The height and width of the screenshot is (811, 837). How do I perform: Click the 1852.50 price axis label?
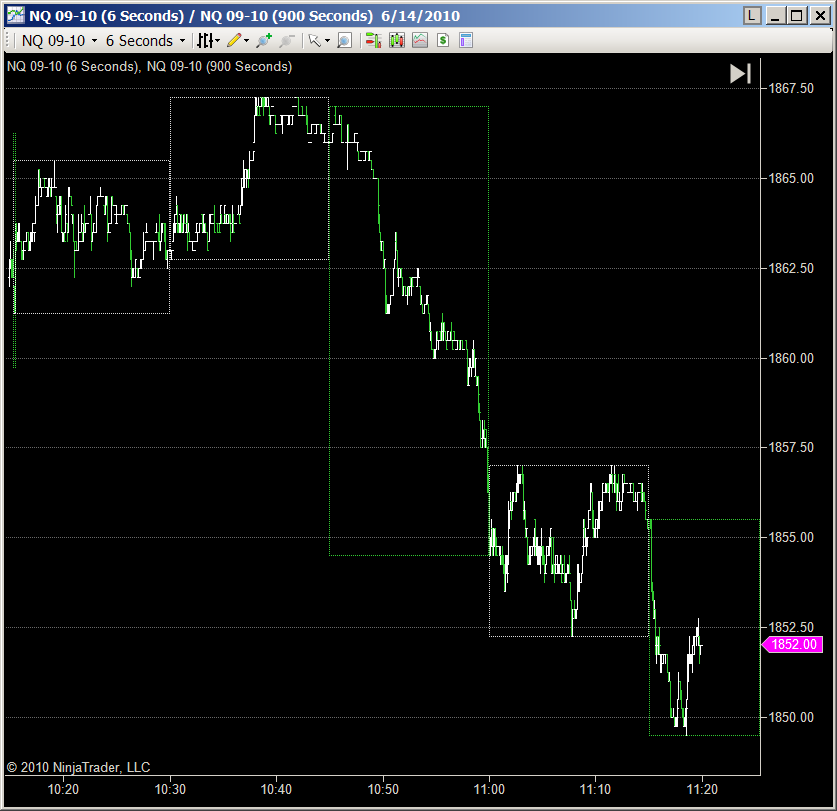pyautogui.click(x=791, y=627)
